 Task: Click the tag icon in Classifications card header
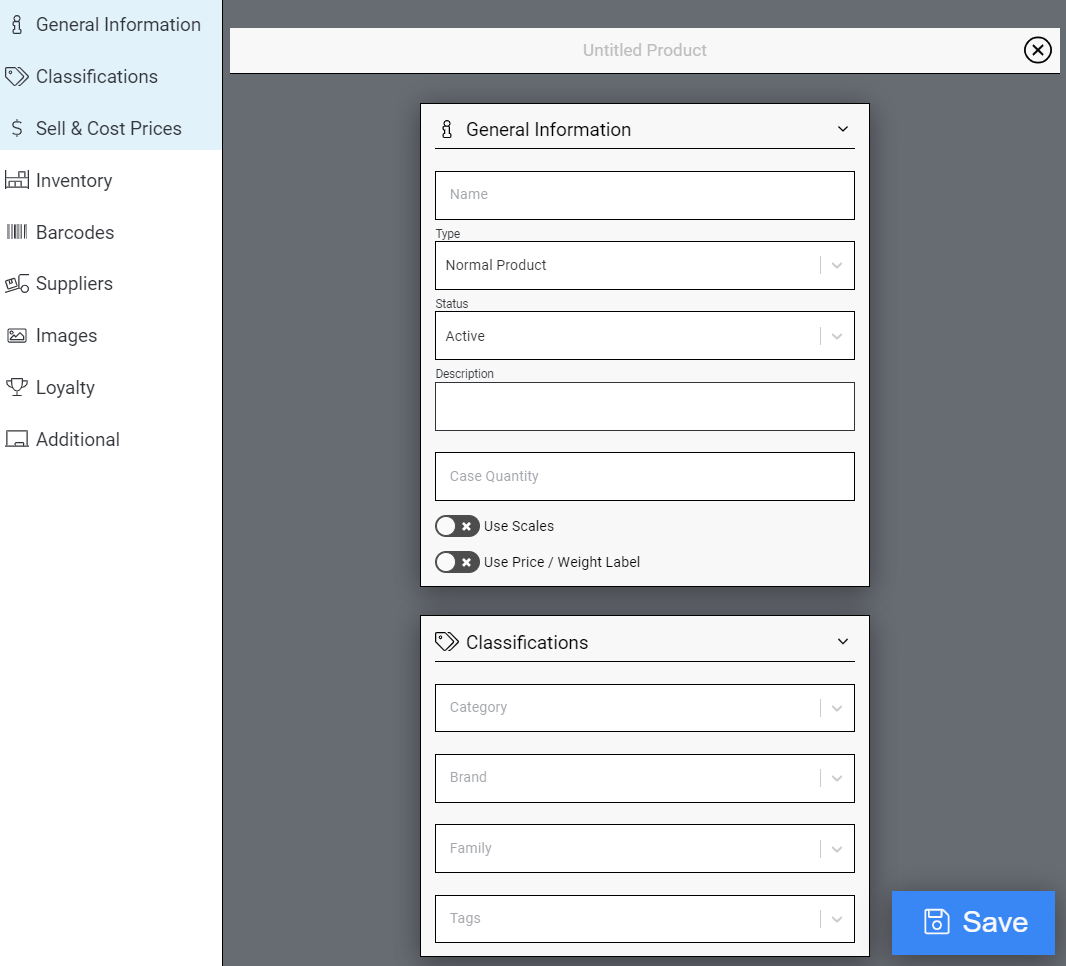[x=447, y=642]
